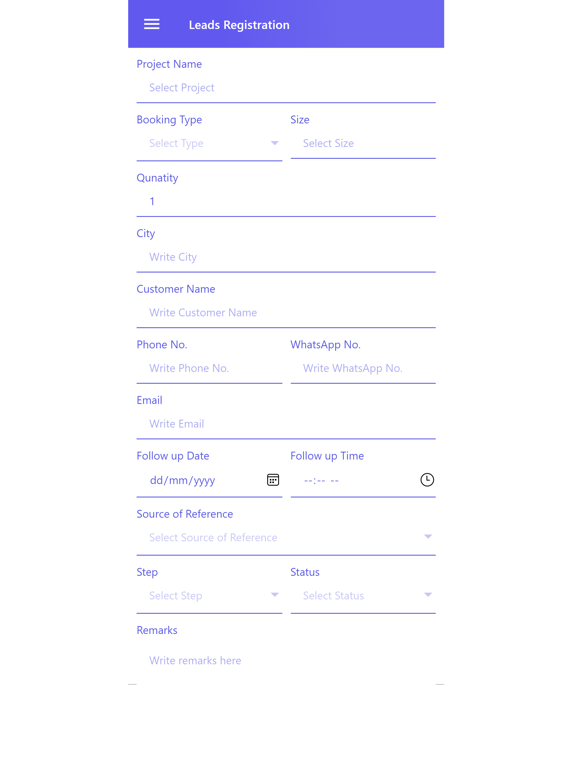The image size is (576, 768).
Task: Expand the Select Status dropdown arrow
Action: coord(428,595)
